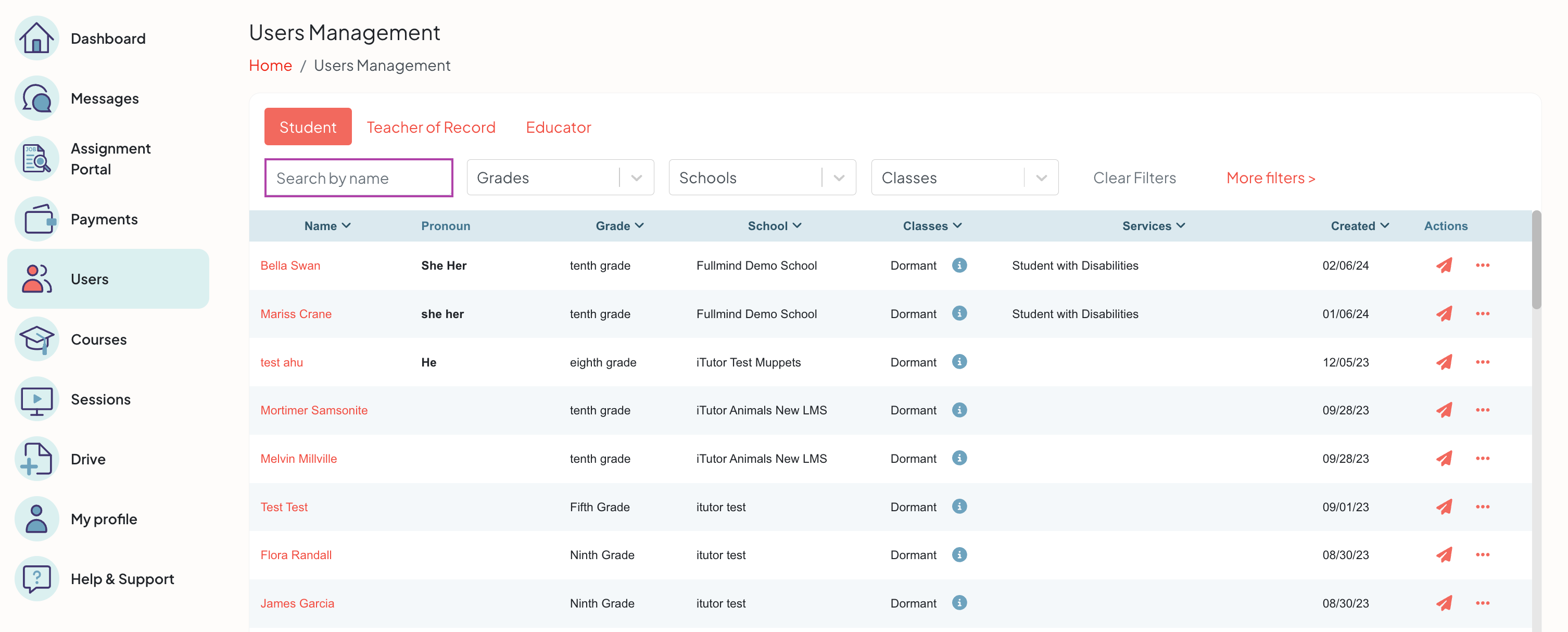Open the Sessions panel via sidebar icon
This screenshot has height=632, width=1568.
[36, 399]
